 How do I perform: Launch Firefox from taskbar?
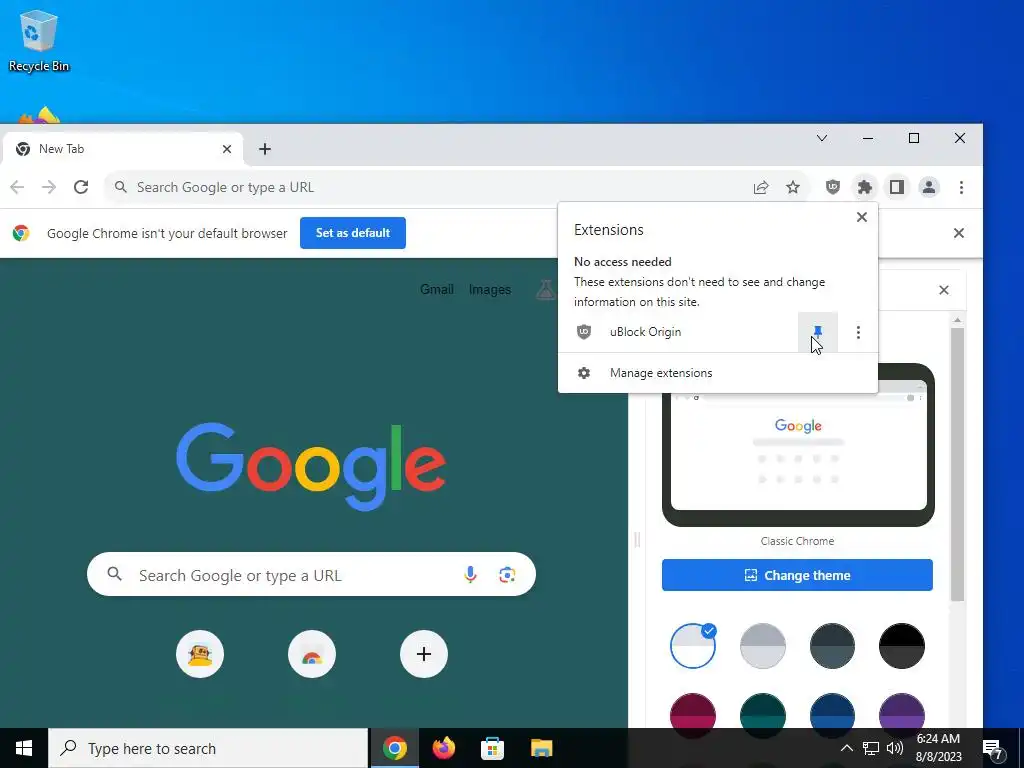click(x=443, y=748)
